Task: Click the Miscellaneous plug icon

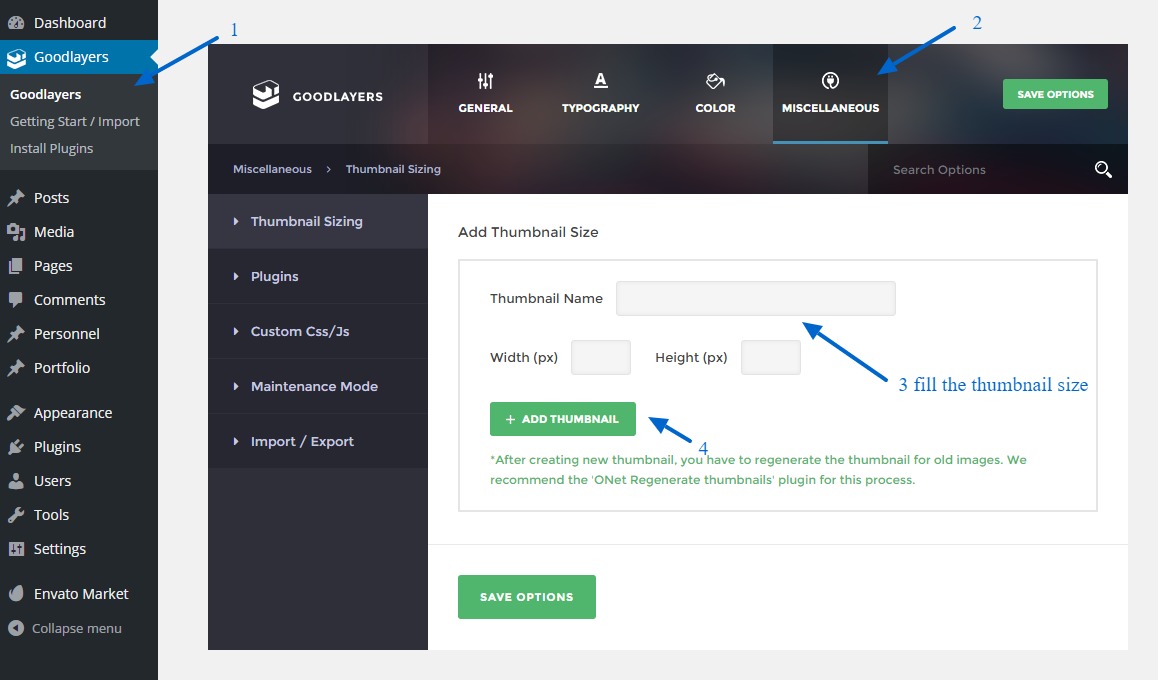Action: click(830, 81)
